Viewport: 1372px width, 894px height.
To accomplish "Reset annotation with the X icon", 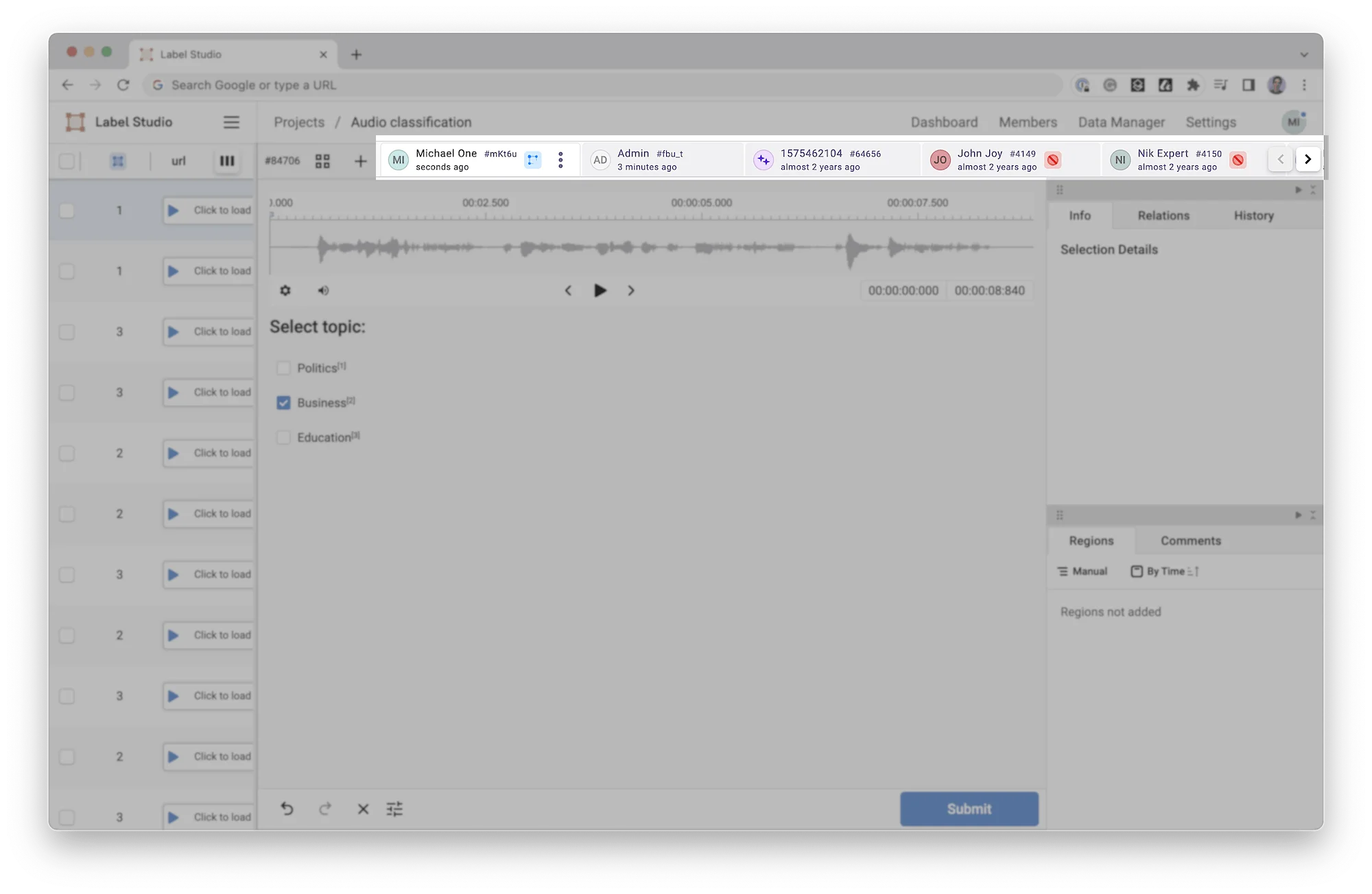I will (363, 809).
